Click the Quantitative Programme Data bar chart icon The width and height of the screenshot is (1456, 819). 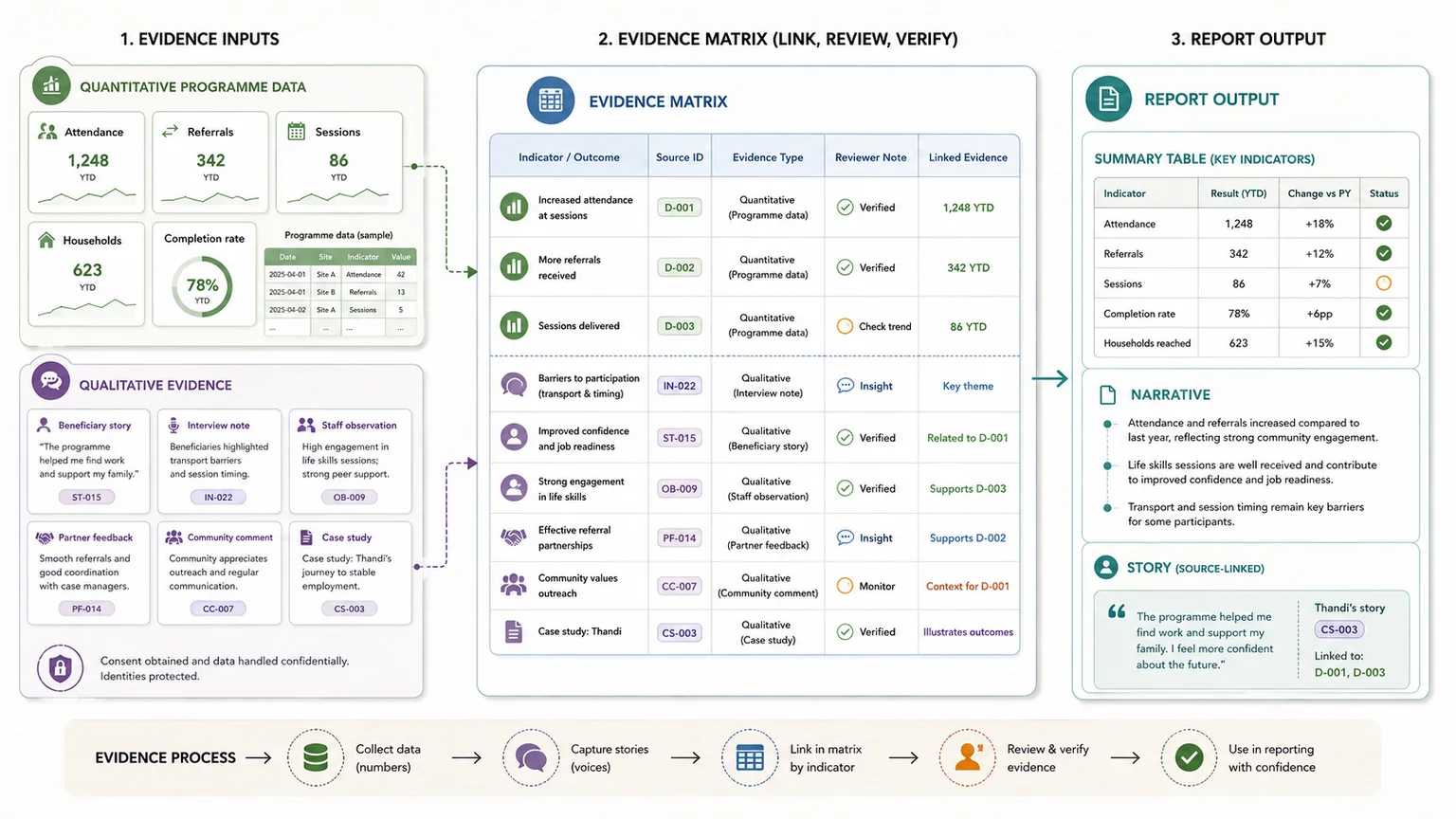coord(51,85)
